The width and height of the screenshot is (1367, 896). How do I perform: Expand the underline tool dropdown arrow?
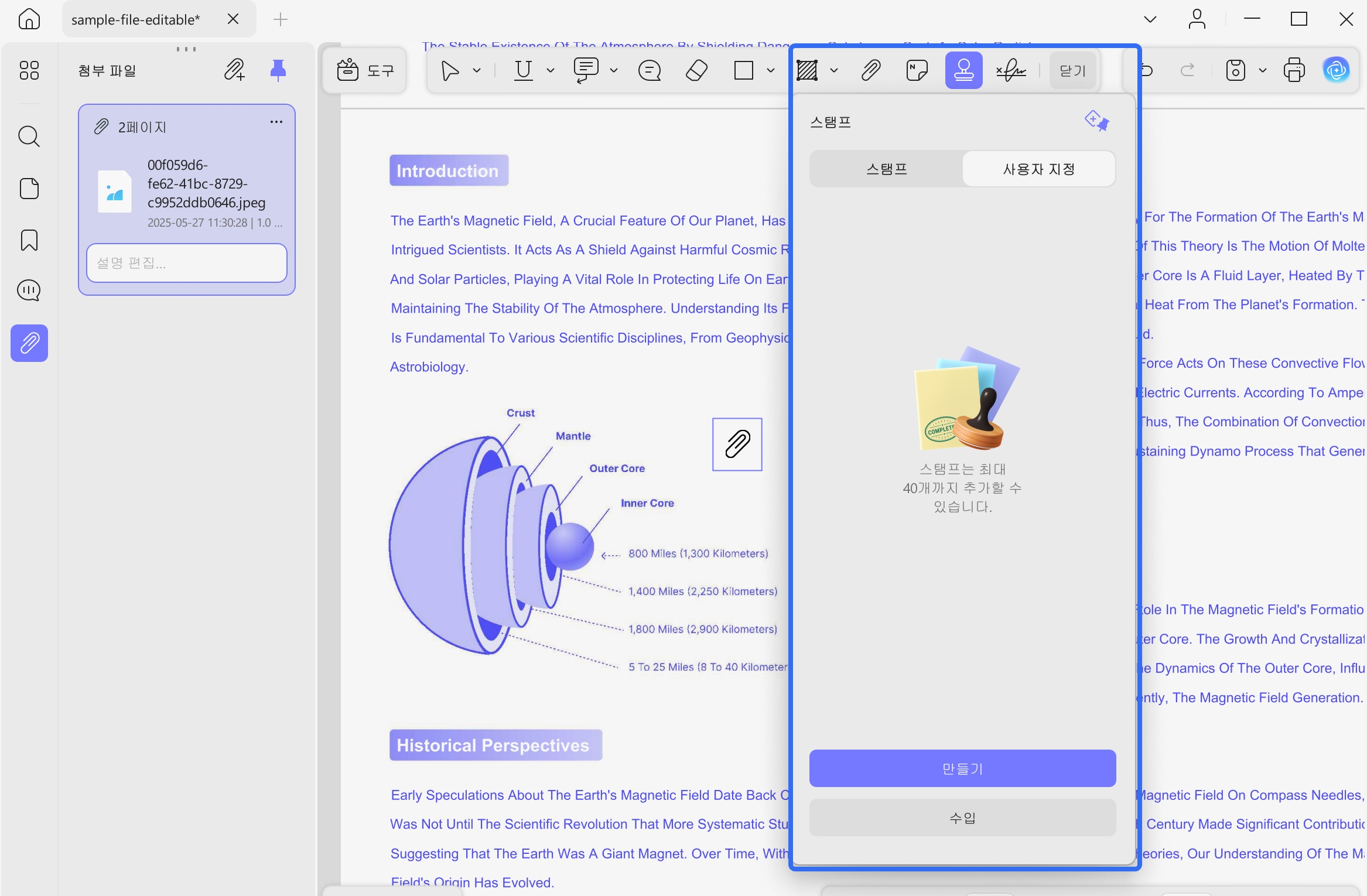tap(551, 71)
